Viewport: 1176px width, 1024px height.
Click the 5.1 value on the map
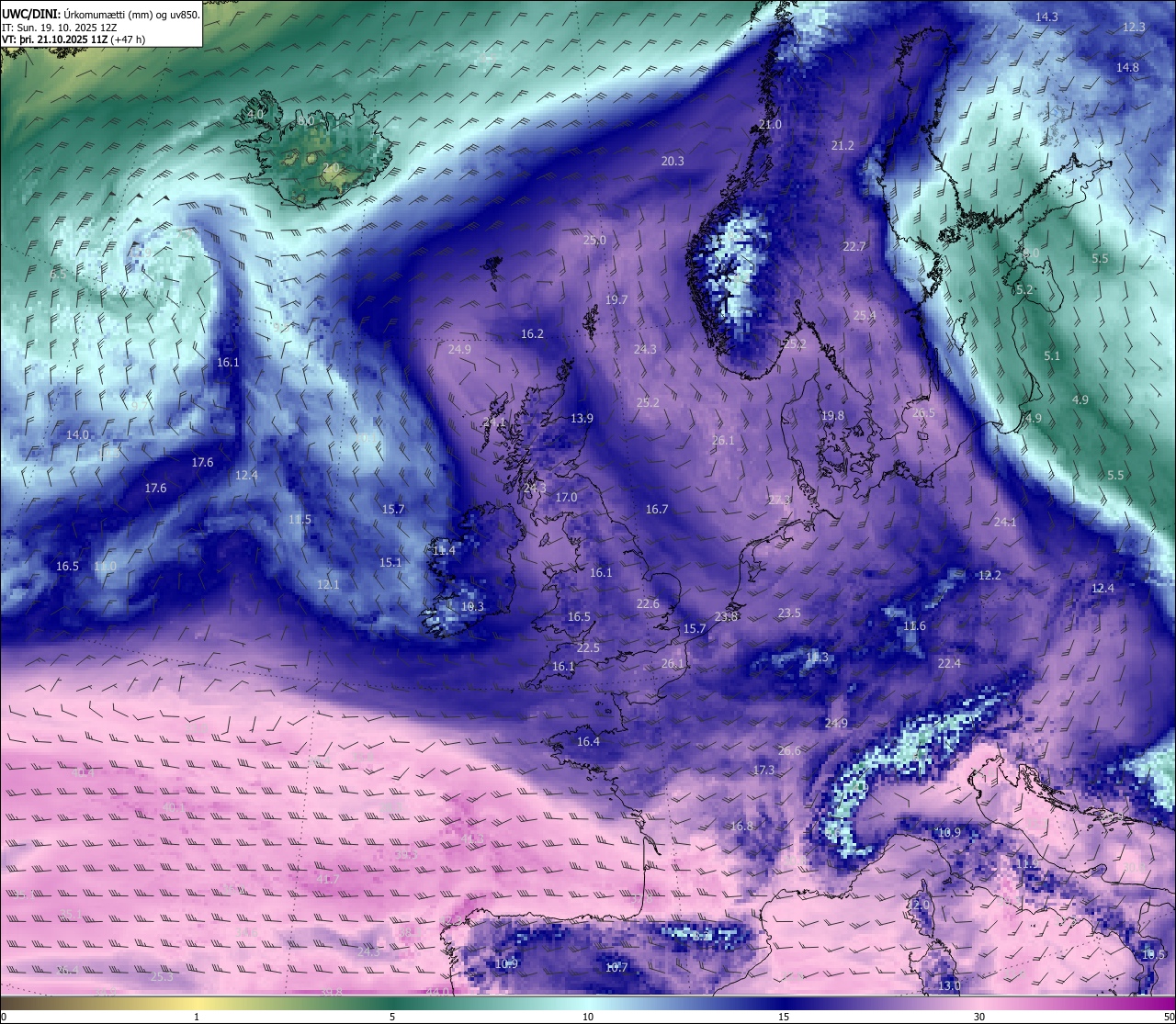(x=1052, y=356)
